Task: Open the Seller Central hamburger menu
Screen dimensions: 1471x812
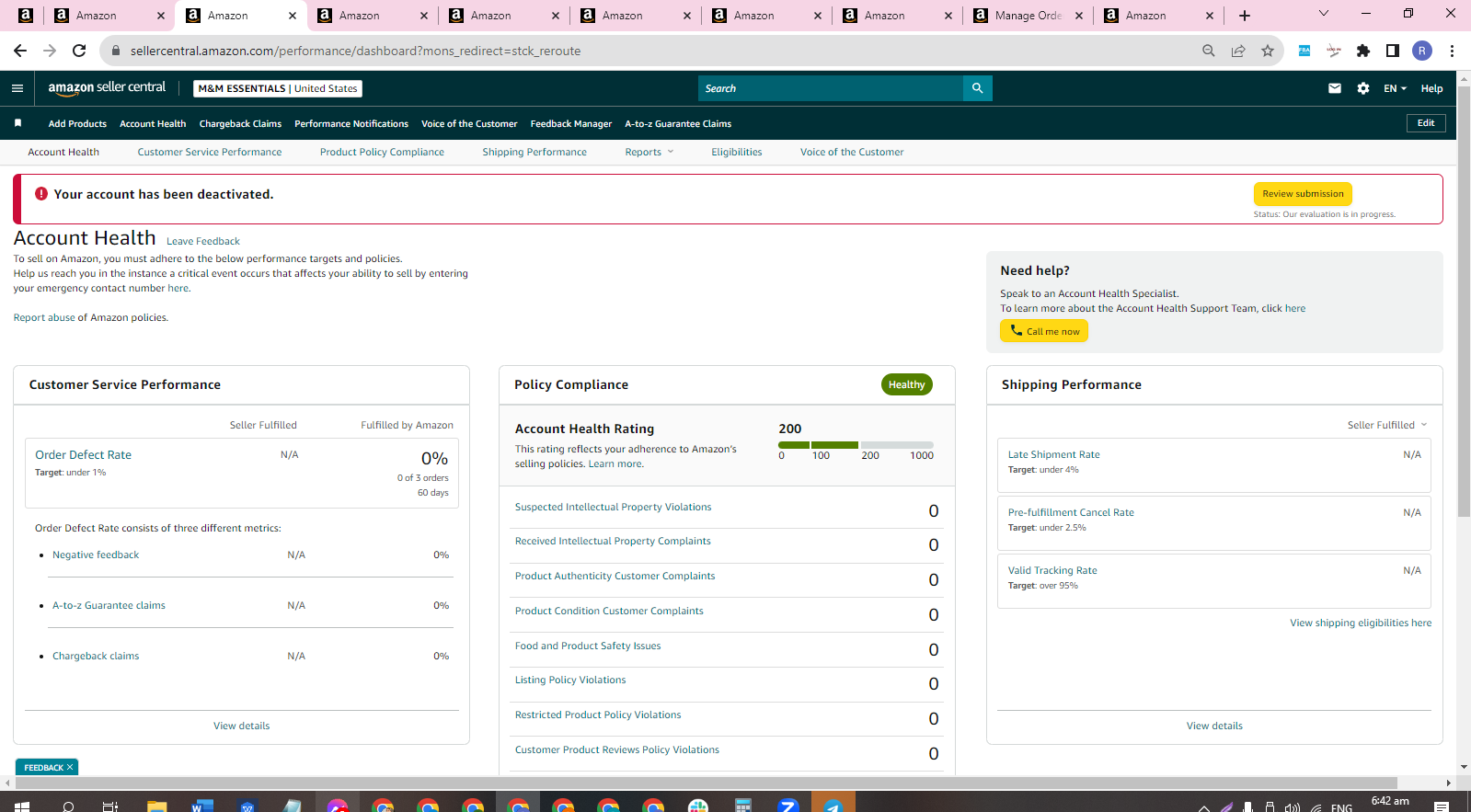Action: click(x=17, y=88)
